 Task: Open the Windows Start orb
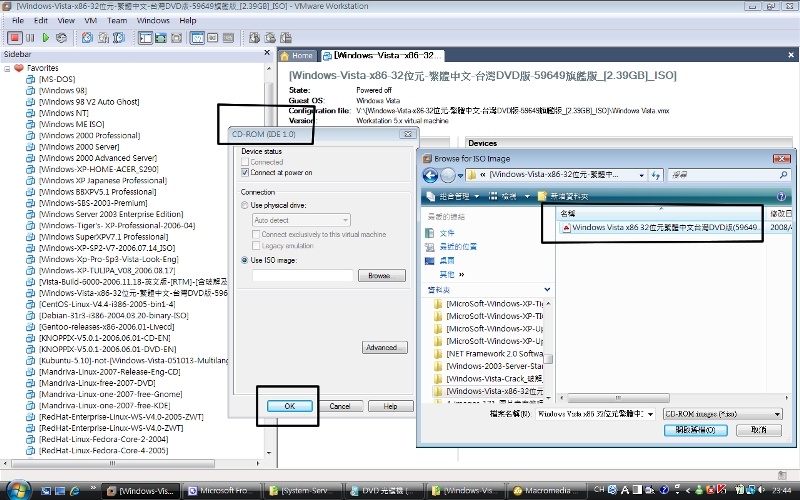18,490
